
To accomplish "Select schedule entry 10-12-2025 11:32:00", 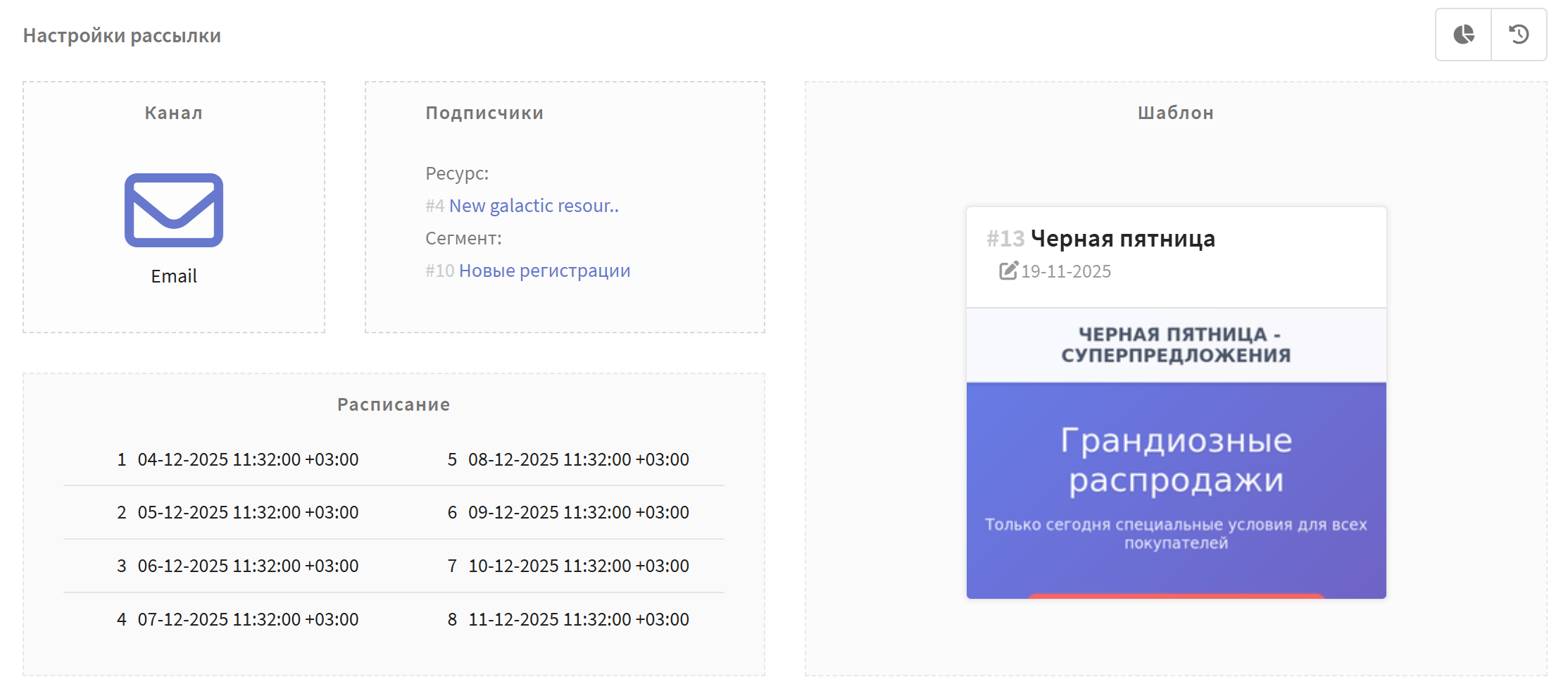I will pos(578,566).
